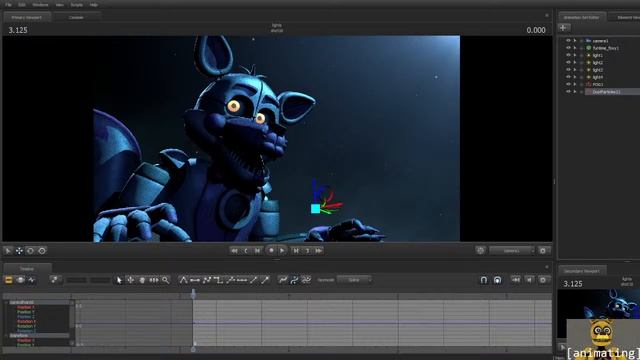Expand the light4 animation set
The width and height of the screenshot is (640, 360).
575,77
